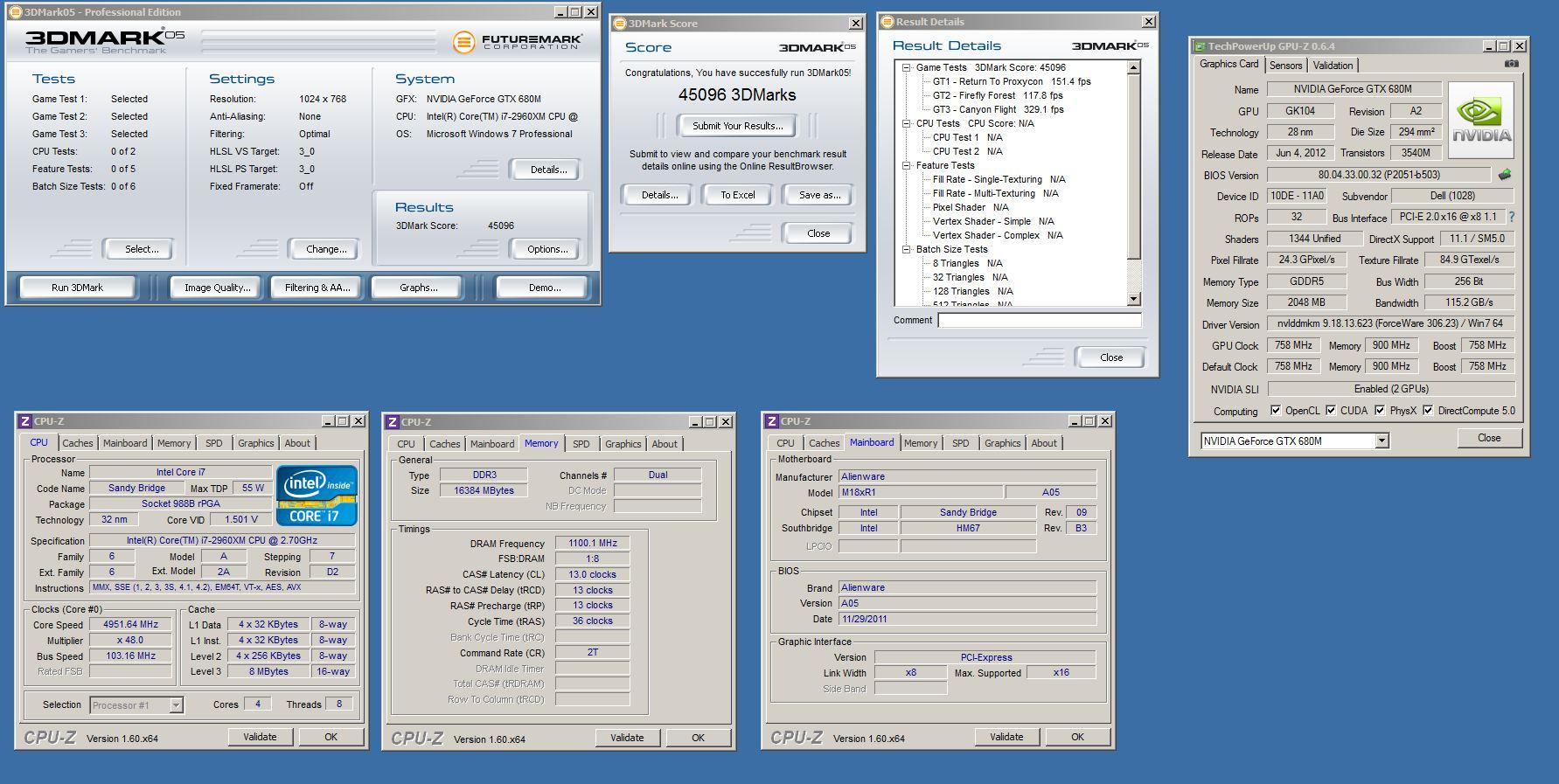Toggle the DirectCompute 5.0 checkbox

[1428, 410]
